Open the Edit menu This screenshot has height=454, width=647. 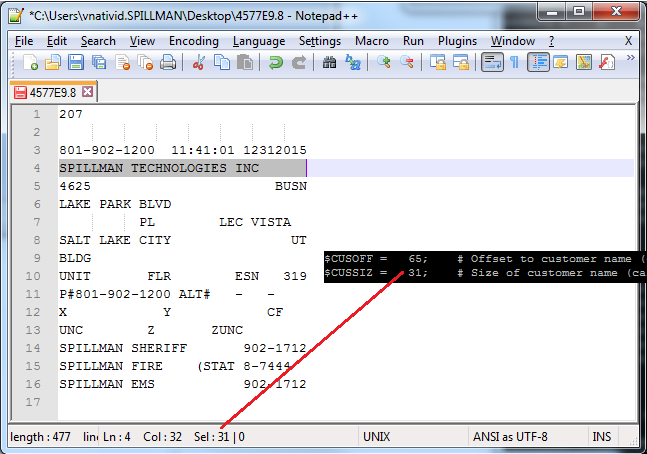[57, 41]
